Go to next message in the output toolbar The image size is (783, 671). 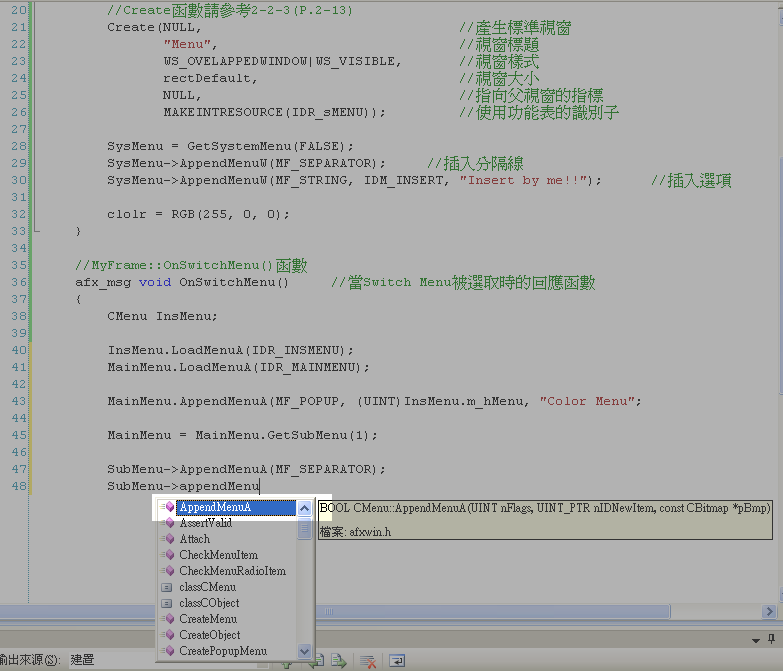coord(339,661)
